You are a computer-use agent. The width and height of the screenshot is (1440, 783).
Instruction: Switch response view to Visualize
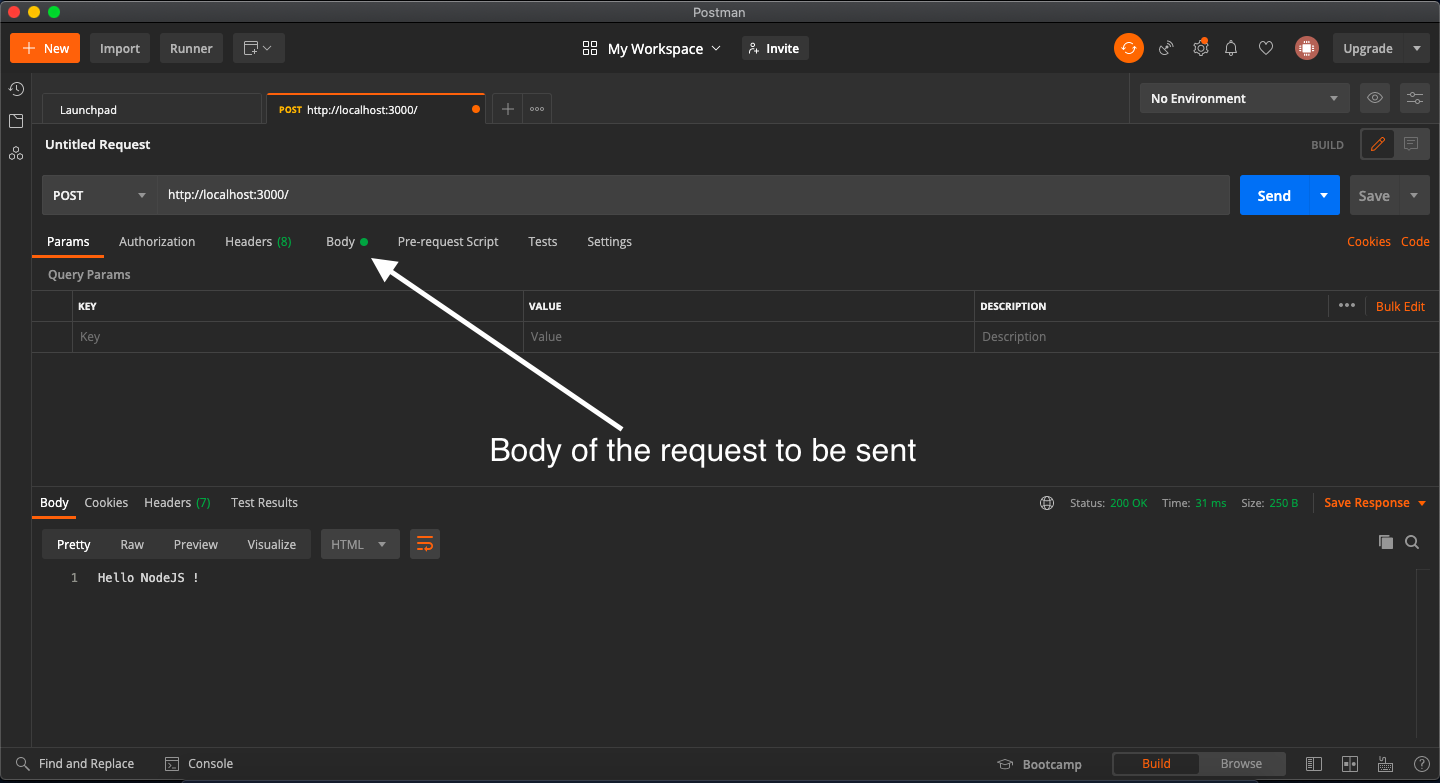[272, 544]
